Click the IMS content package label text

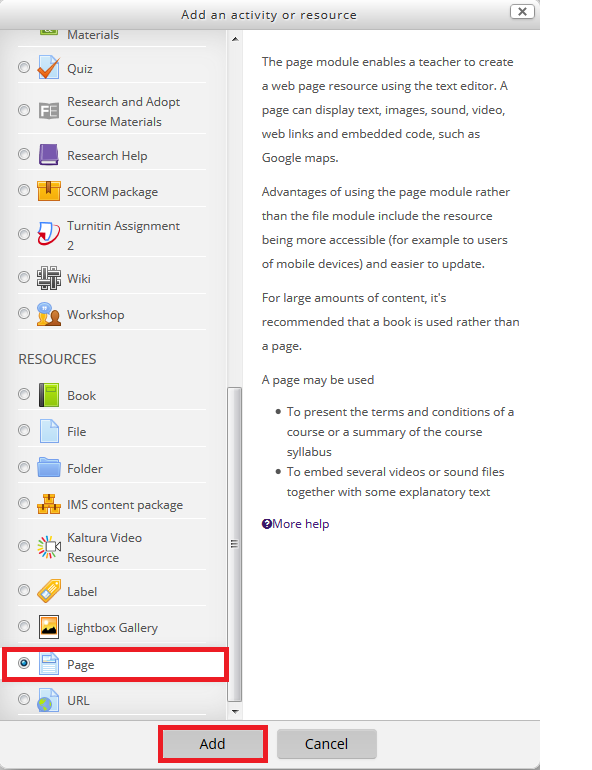[125, 505]
